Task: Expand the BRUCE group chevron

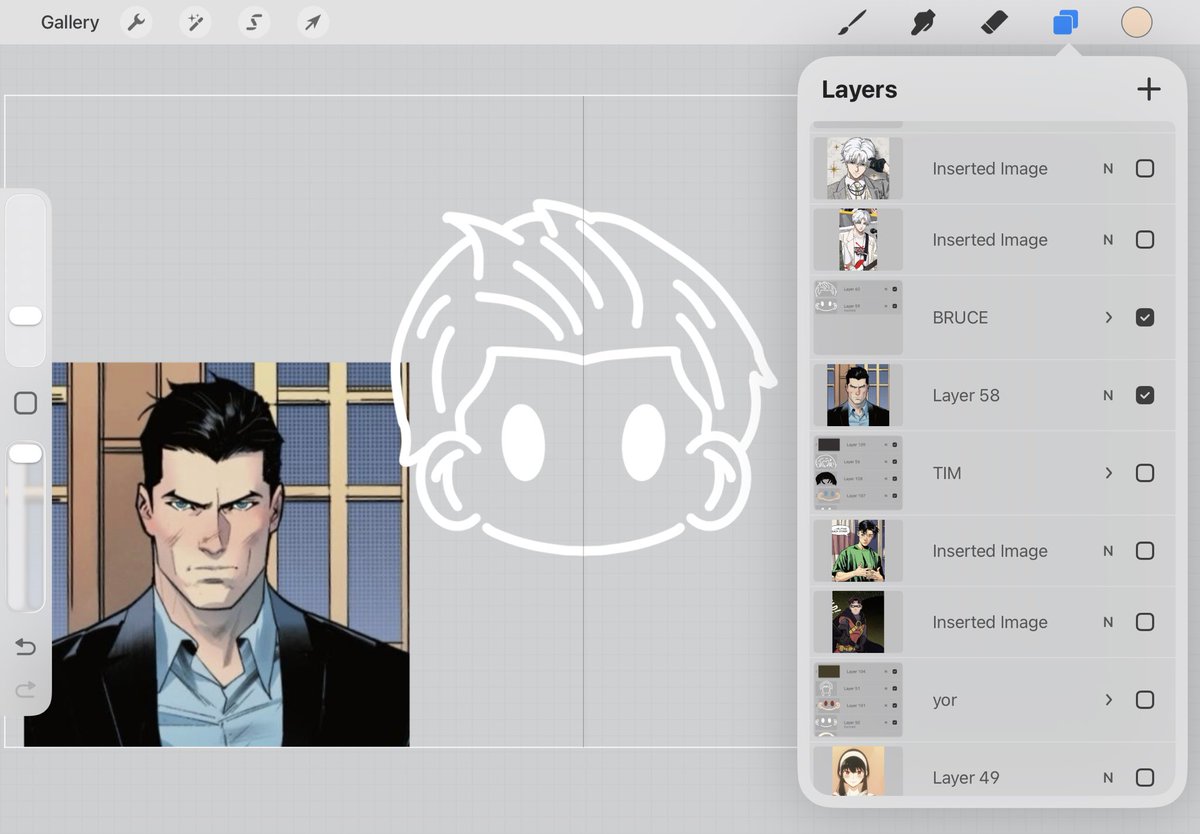Action: 1108,317
